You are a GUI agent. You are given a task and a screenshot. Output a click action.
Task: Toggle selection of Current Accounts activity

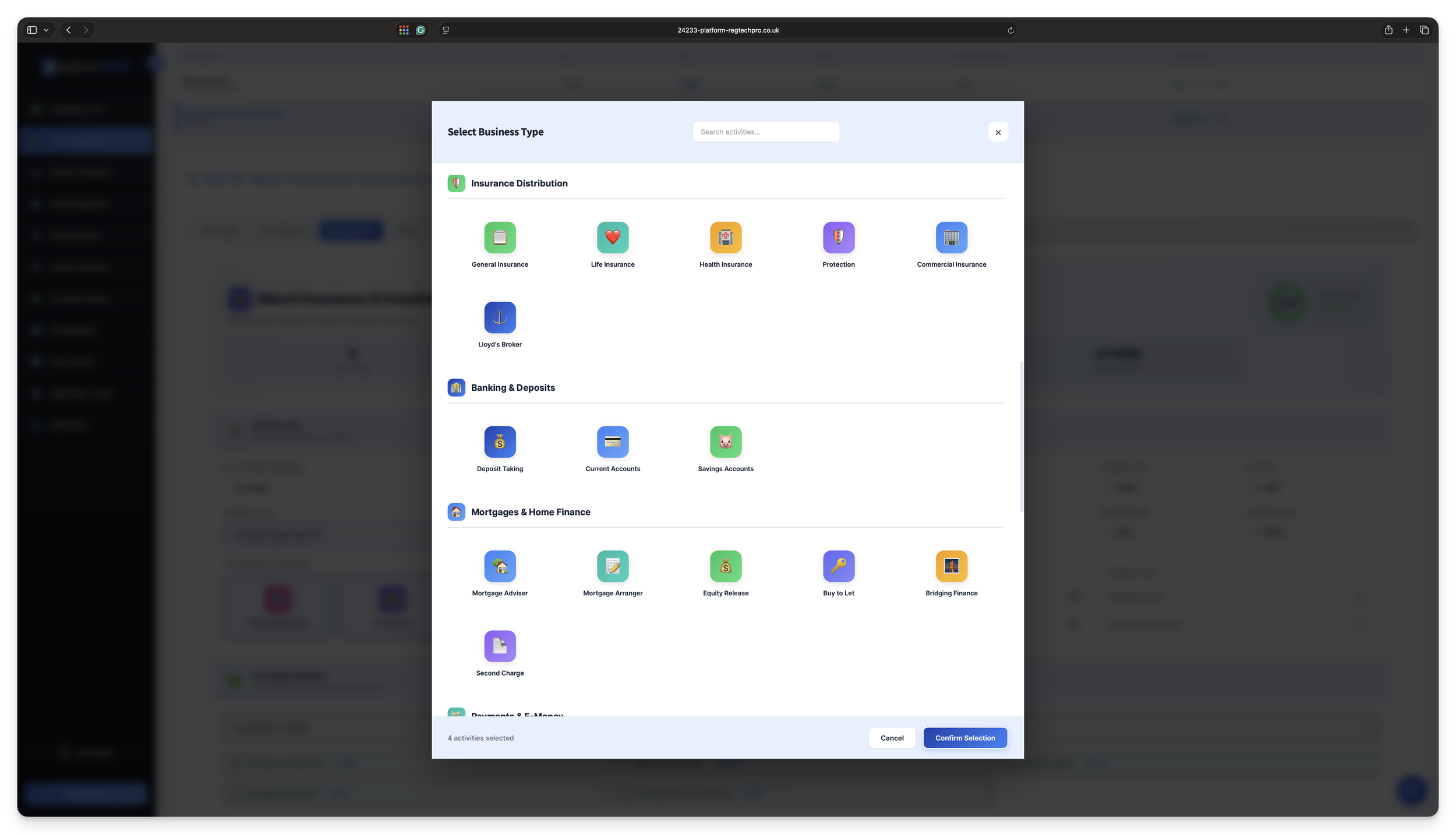(x=613, y=442)
